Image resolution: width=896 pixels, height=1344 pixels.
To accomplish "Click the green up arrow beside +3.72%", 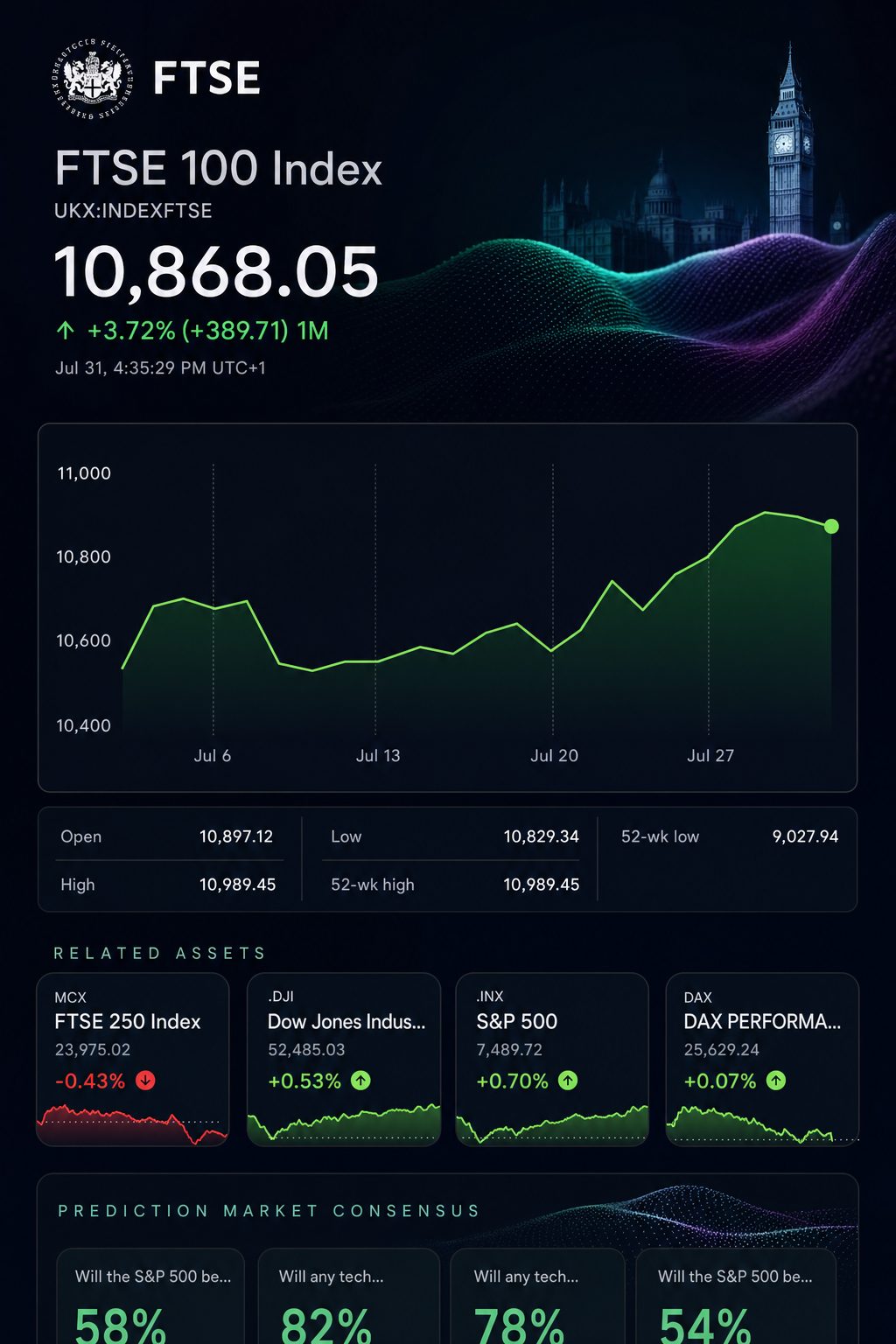I will point(66,331).
